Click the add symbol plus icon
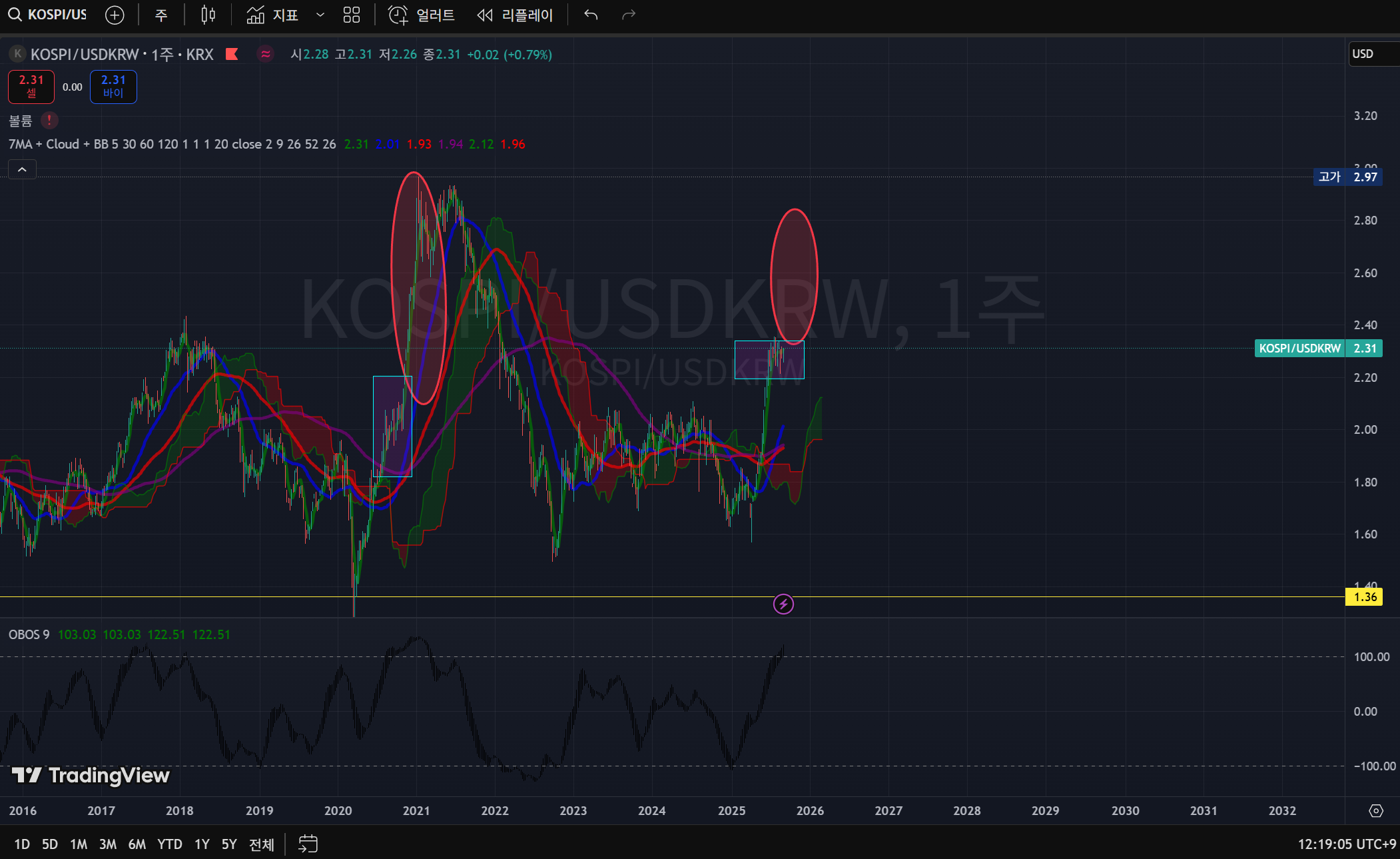Viewport: 1400px width, 859px height. coord(115,15)
